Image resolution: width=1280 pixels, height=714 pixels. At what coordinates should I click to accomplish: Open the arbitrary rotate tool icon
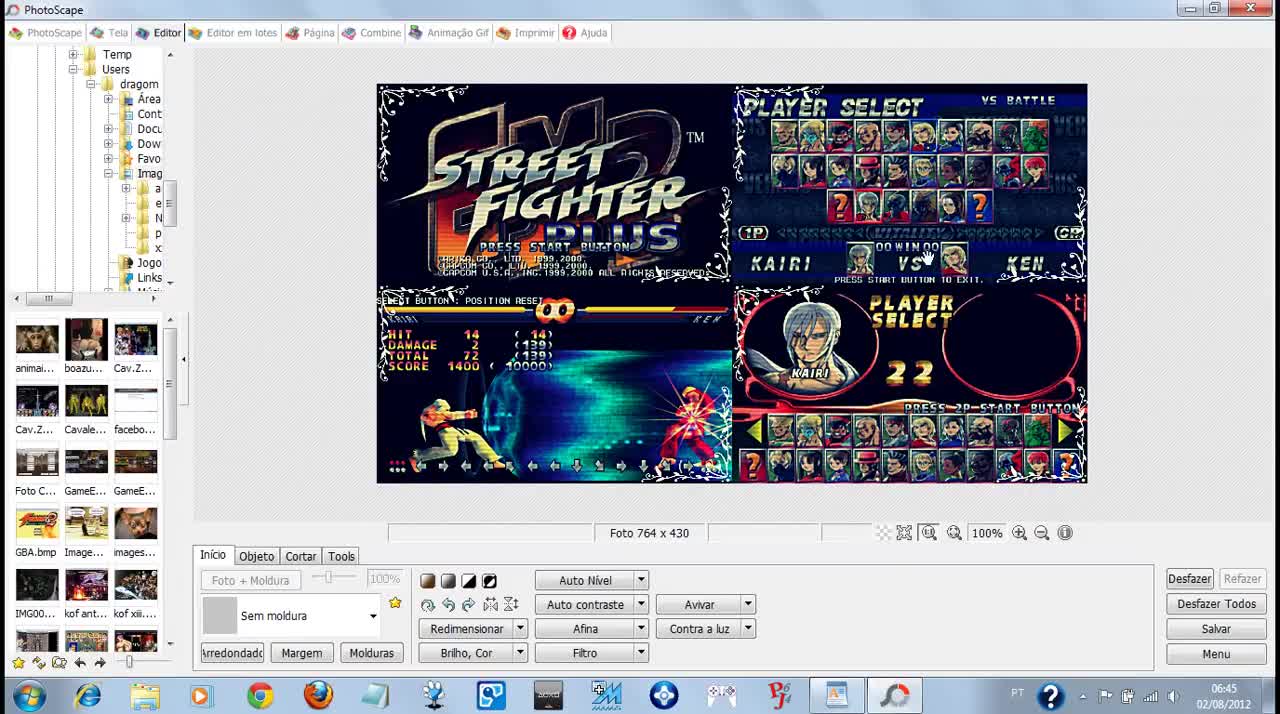click(x=428, y=605)
